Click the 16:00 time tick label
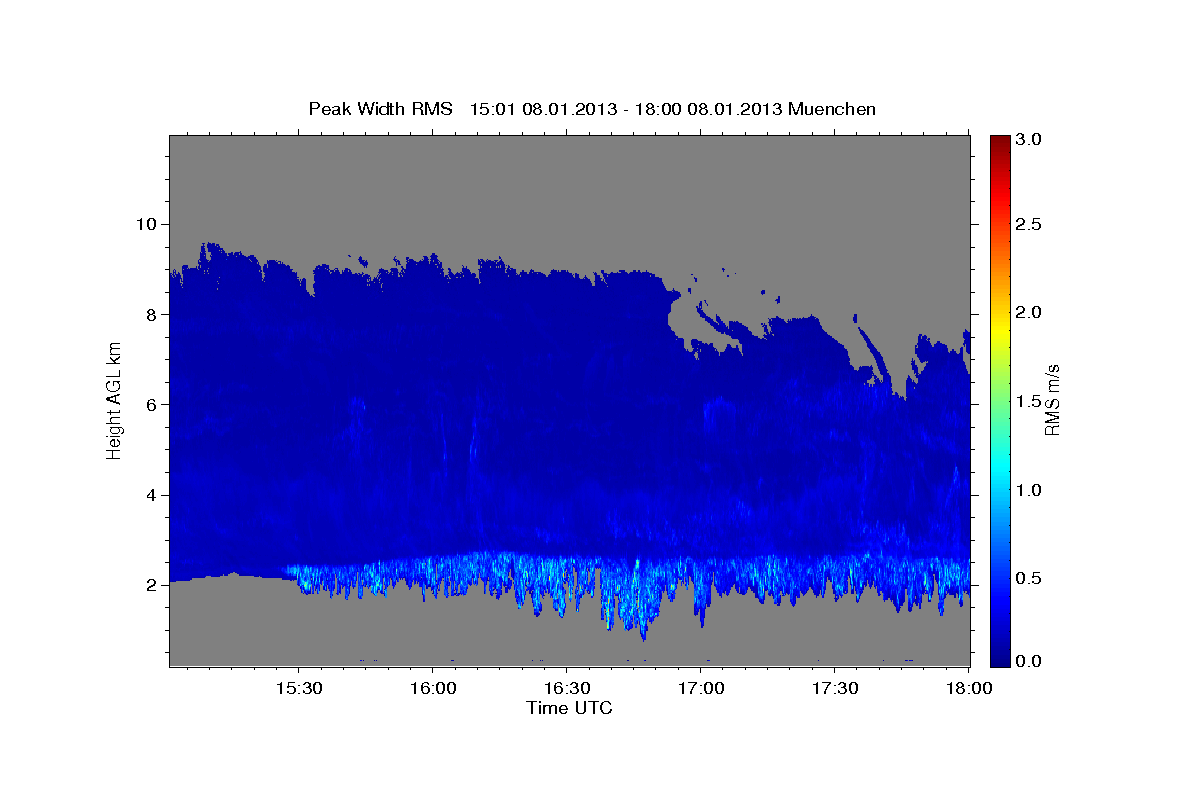The image size is (1200, 800). click(433, 689)
